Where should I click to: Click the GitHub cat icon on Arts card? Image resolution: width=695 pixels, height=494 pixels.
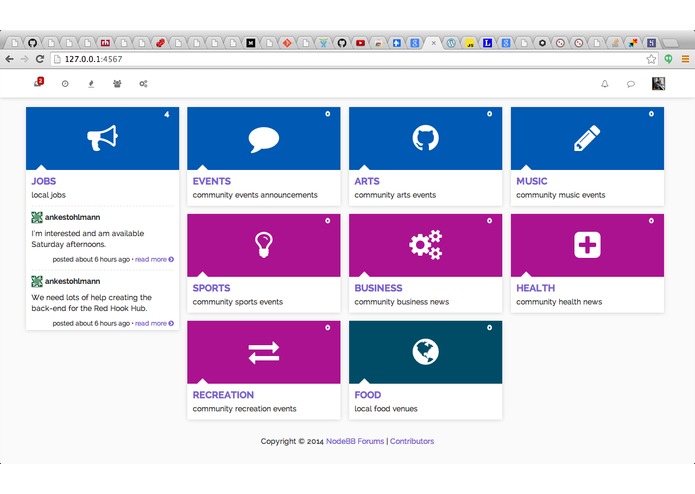pos(426,138)
